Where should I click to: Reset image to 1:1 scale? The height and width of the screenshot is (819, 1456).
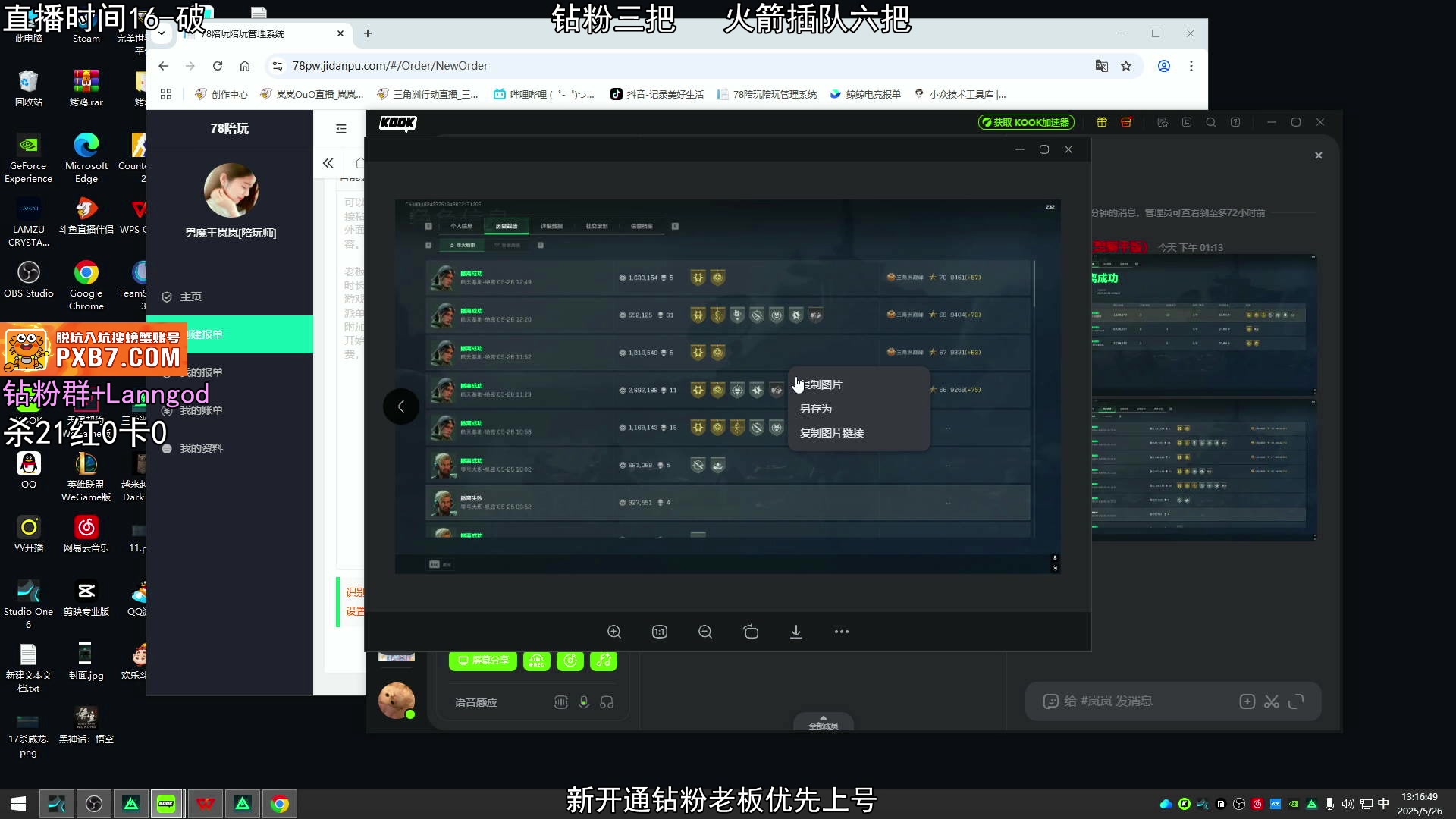660,632
